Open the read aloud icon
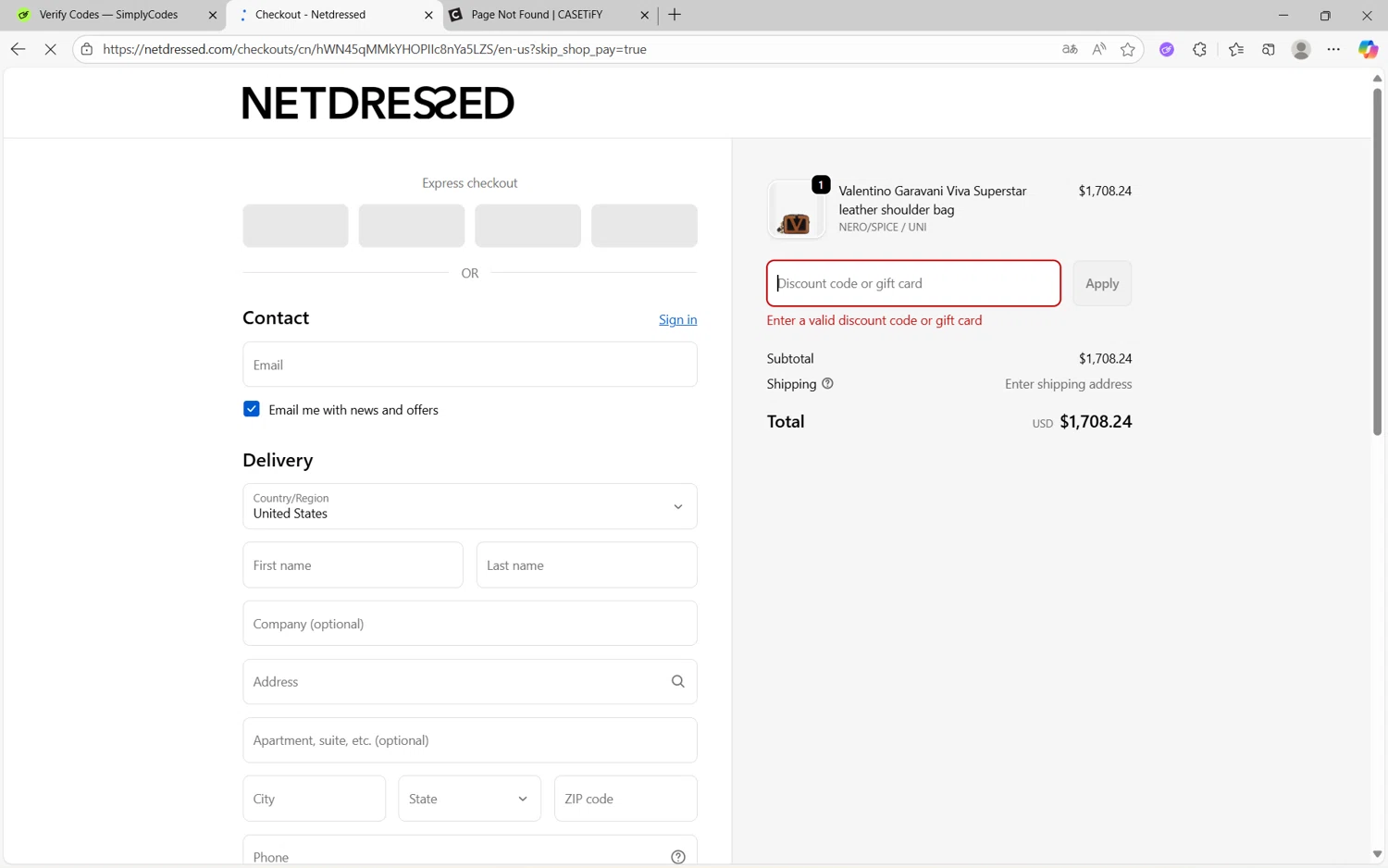Image resolution: width=1388 pixels, height=868 pixels. pos(1098,49)
